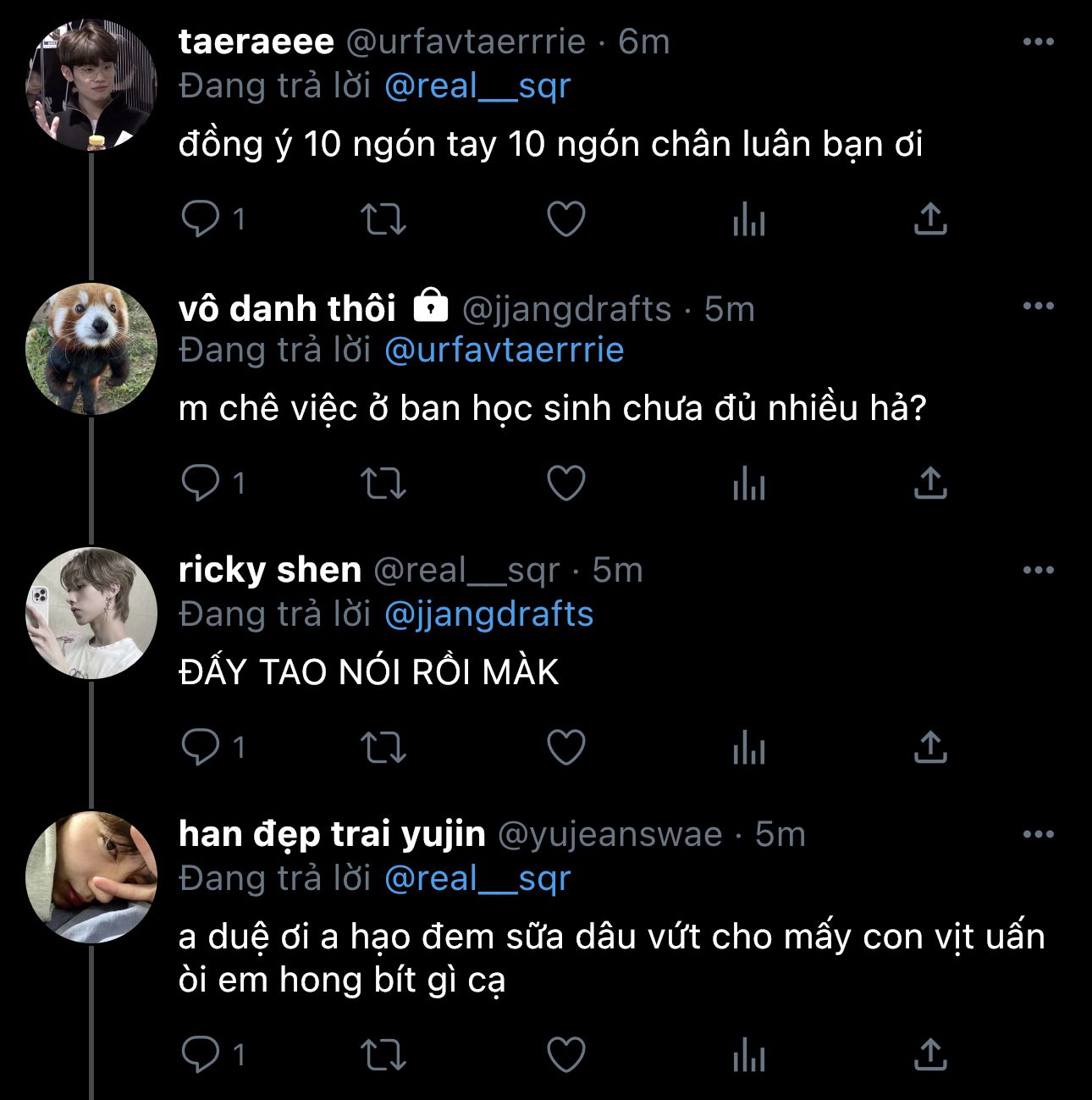Image resolution: width=1092 pixels, height=1100 pixels.
Task: Share ricky shen's tweet
Action: coord(930,748)
